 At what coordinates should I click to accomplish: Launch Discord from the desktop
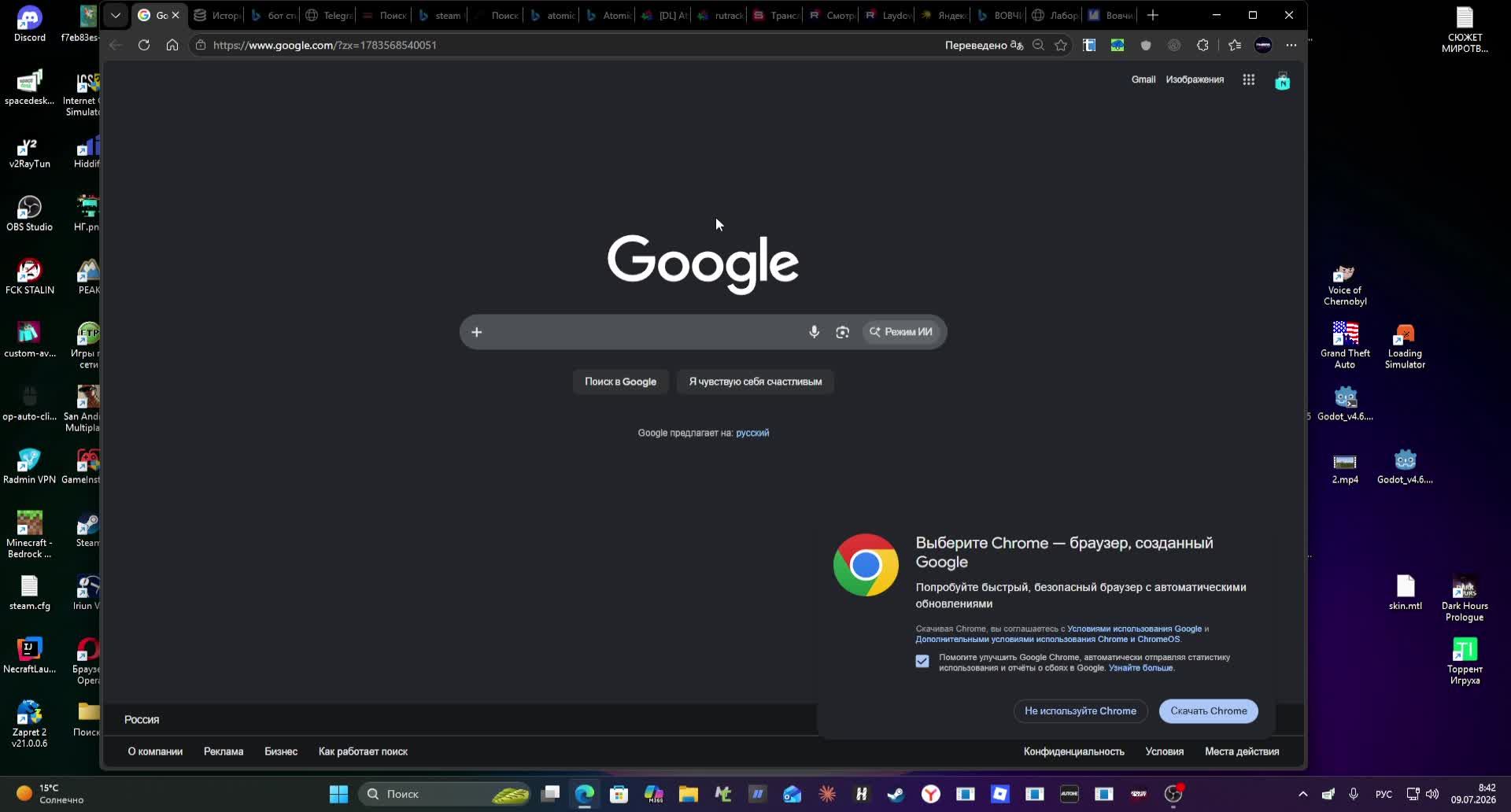tap(30, 24)
